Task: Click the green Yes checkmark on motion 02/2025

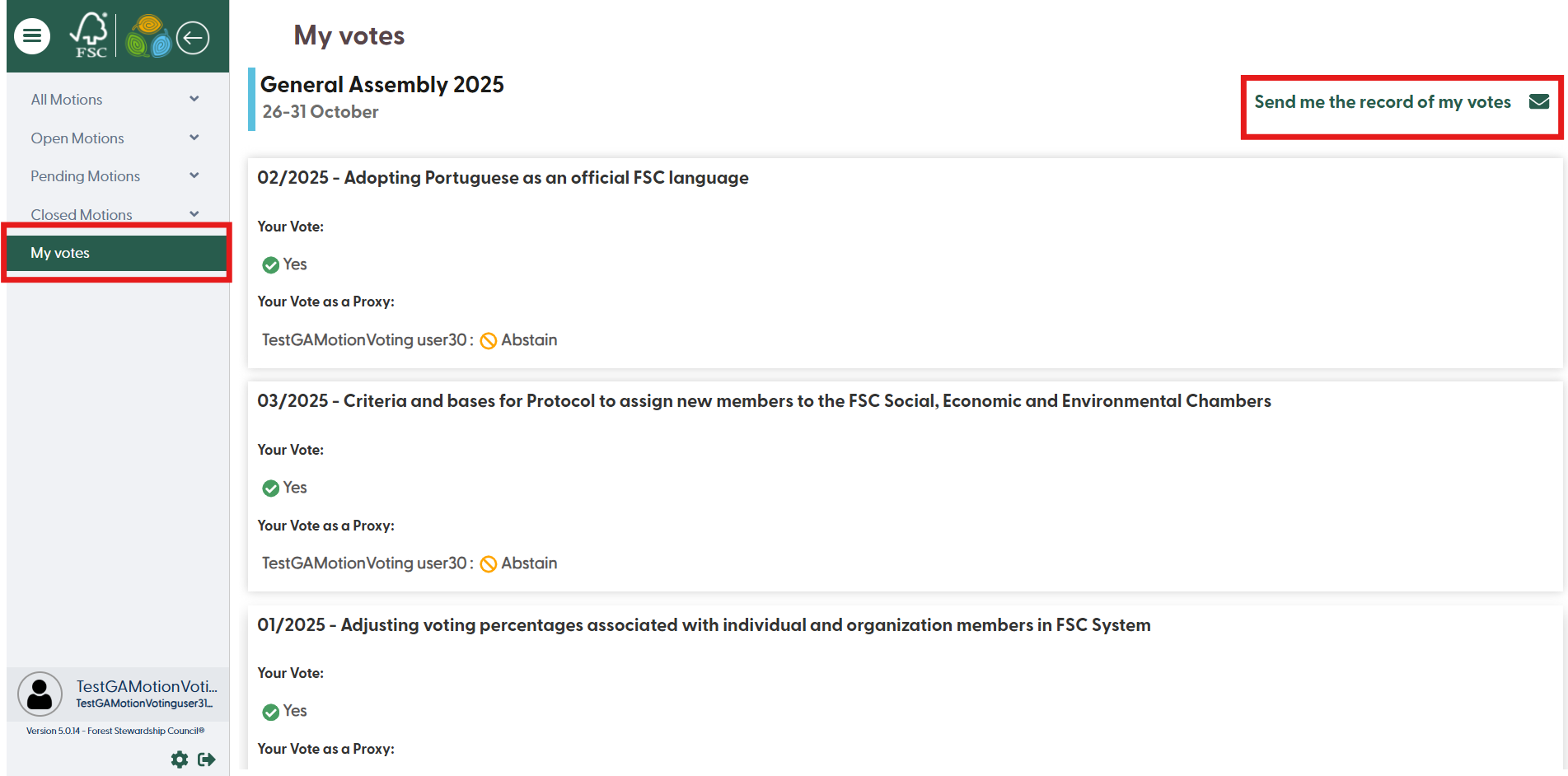Action: coord(270,264)
